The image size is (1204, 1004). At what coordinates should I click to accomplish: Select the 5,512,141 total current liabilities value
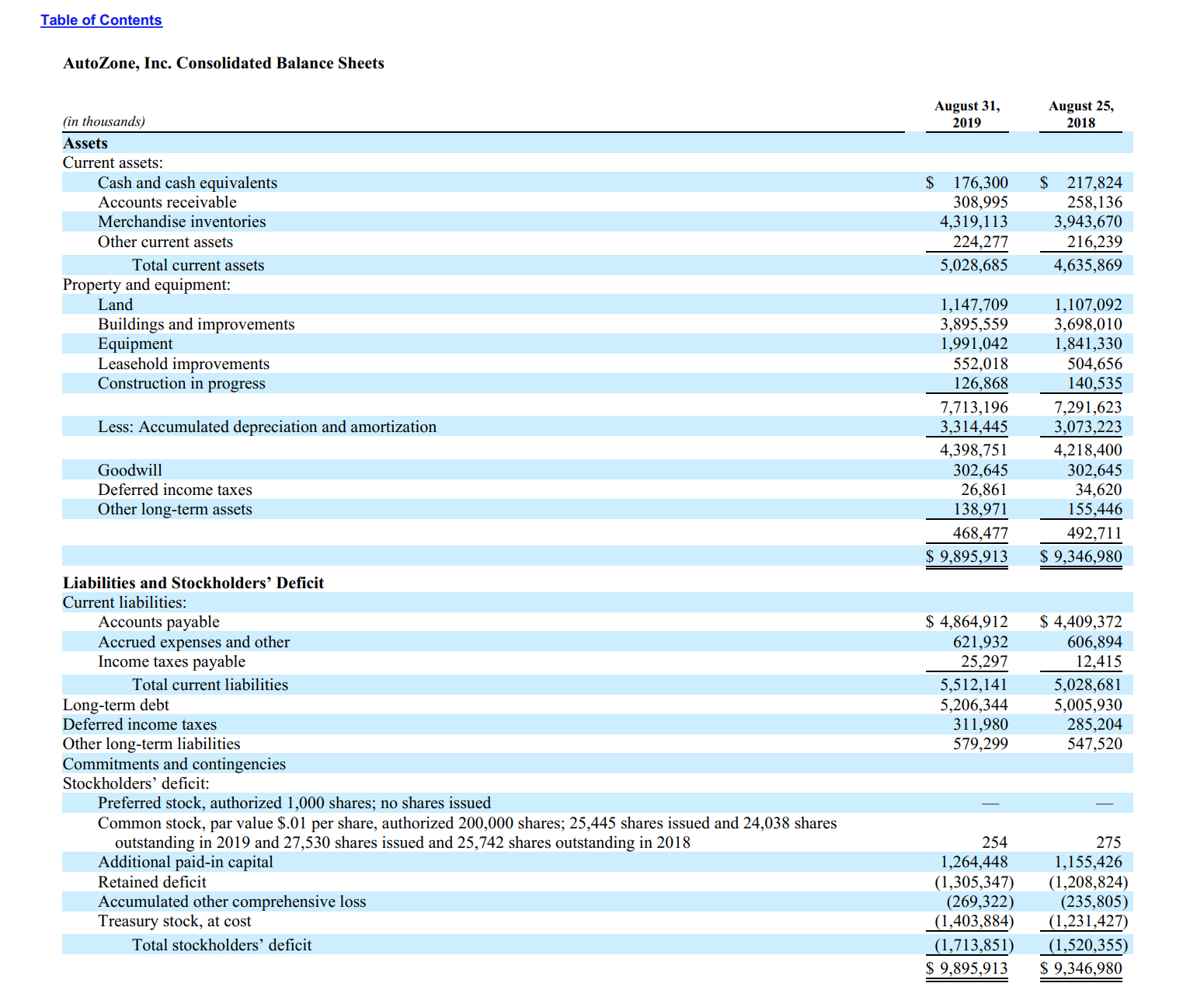[x=974, y=685]
